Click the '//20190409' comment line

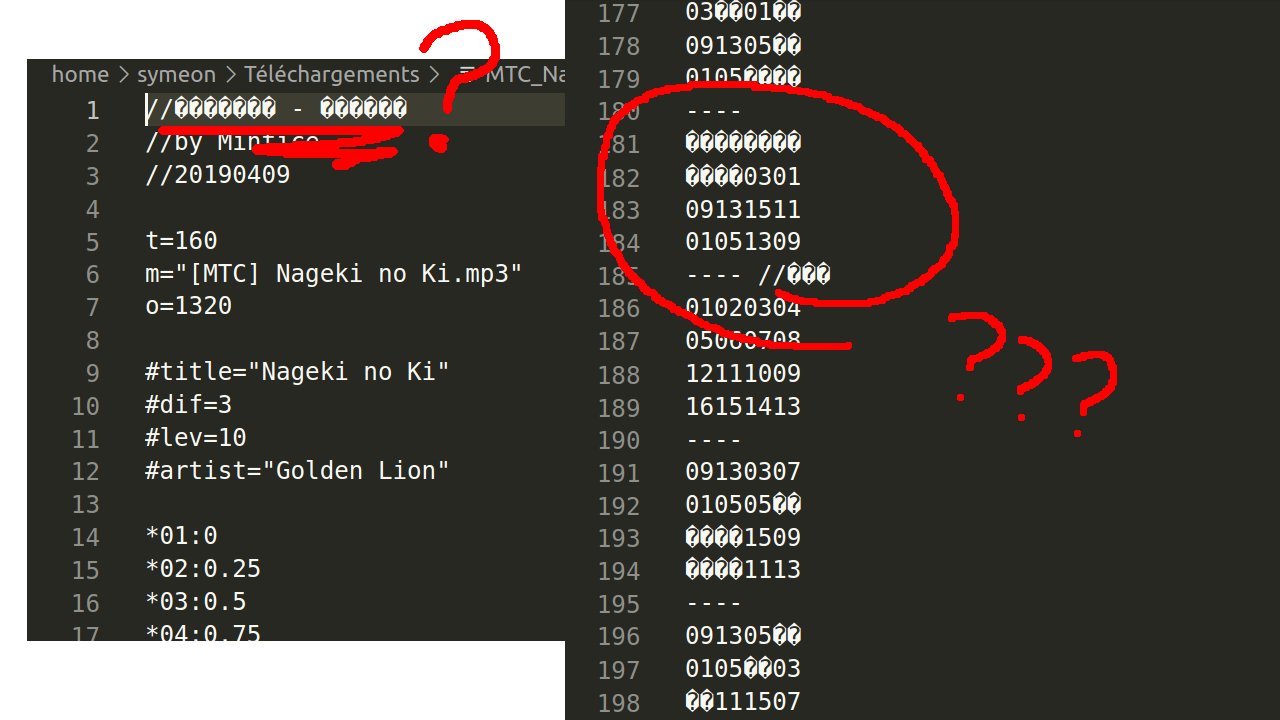click(217, 176)
